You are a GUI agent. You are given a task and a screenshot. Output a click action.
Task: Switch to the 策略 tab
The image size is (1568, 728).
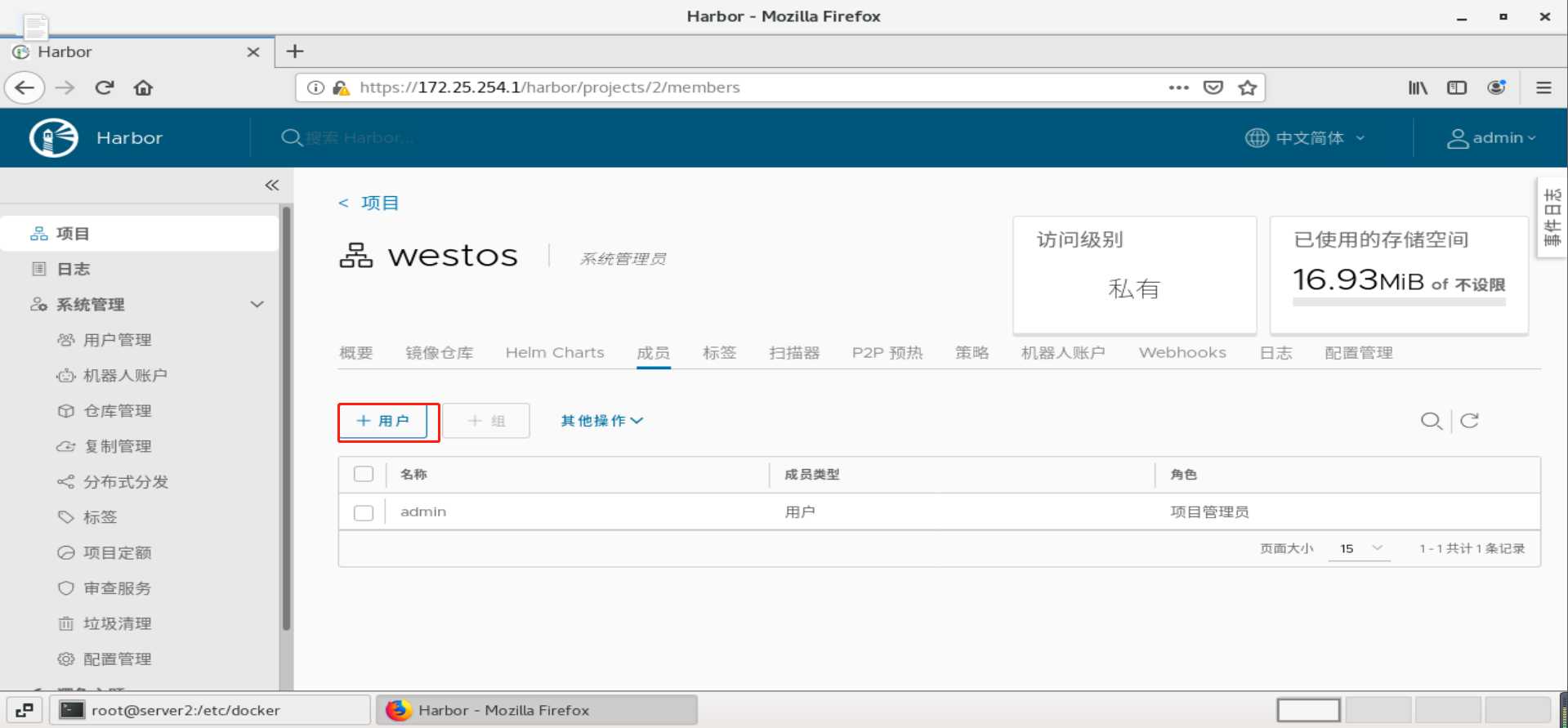pos(972,353)
